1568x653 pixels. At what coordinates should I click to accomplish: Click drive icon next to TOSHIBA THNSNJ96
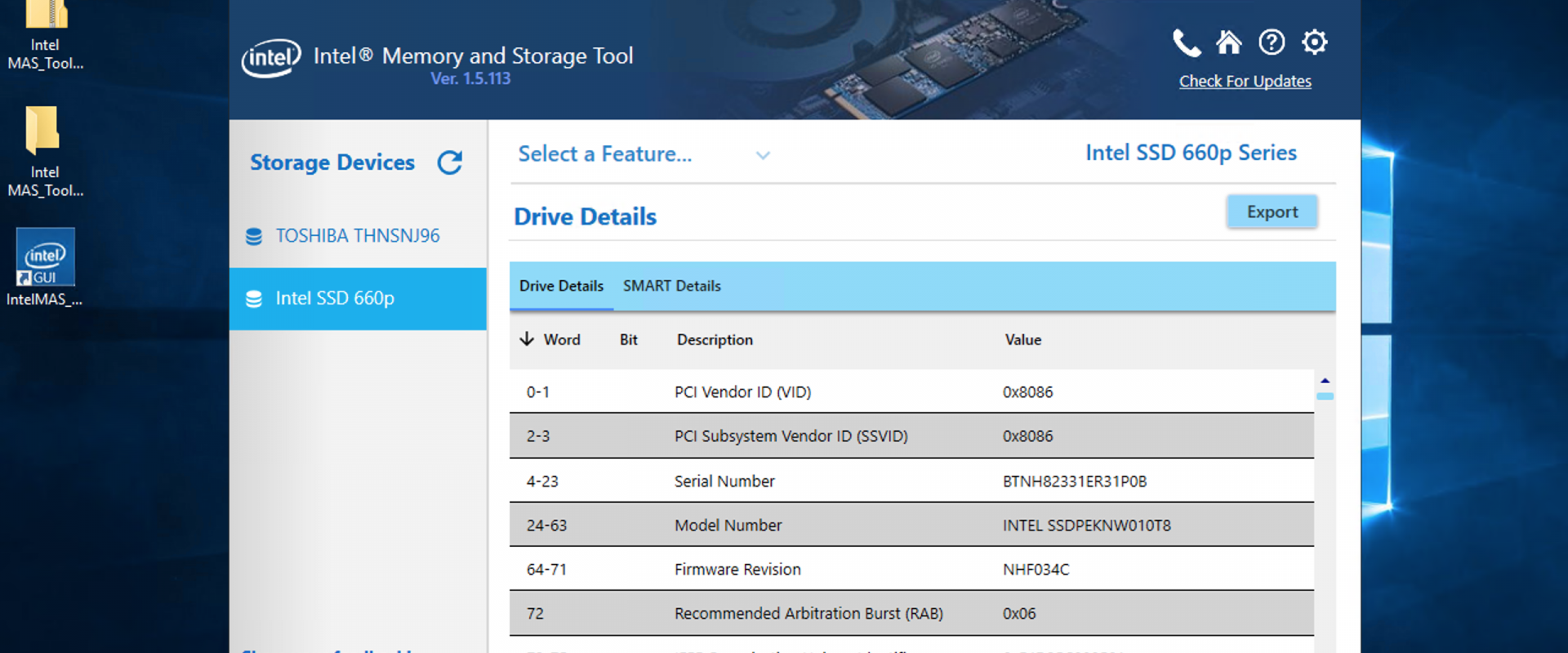(x=254, y=236)
